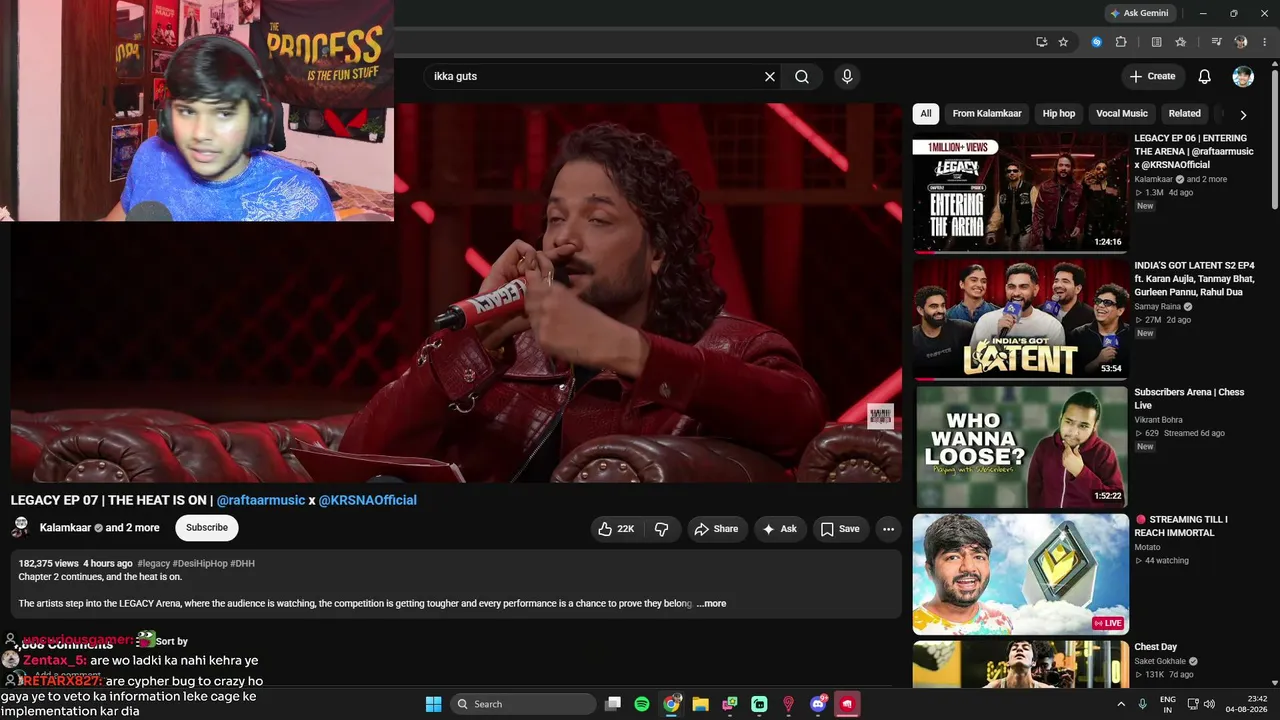Open Chrome three-dot menu
The height and width of the screenshot is (720, 1280).
pyautogui.click(x=1265, y=42)
